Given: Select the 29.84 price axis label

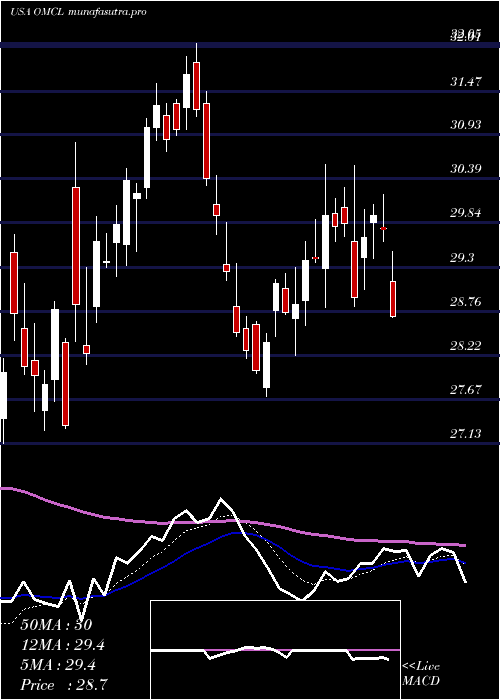Looking at the screenshot, I should 466,212.
